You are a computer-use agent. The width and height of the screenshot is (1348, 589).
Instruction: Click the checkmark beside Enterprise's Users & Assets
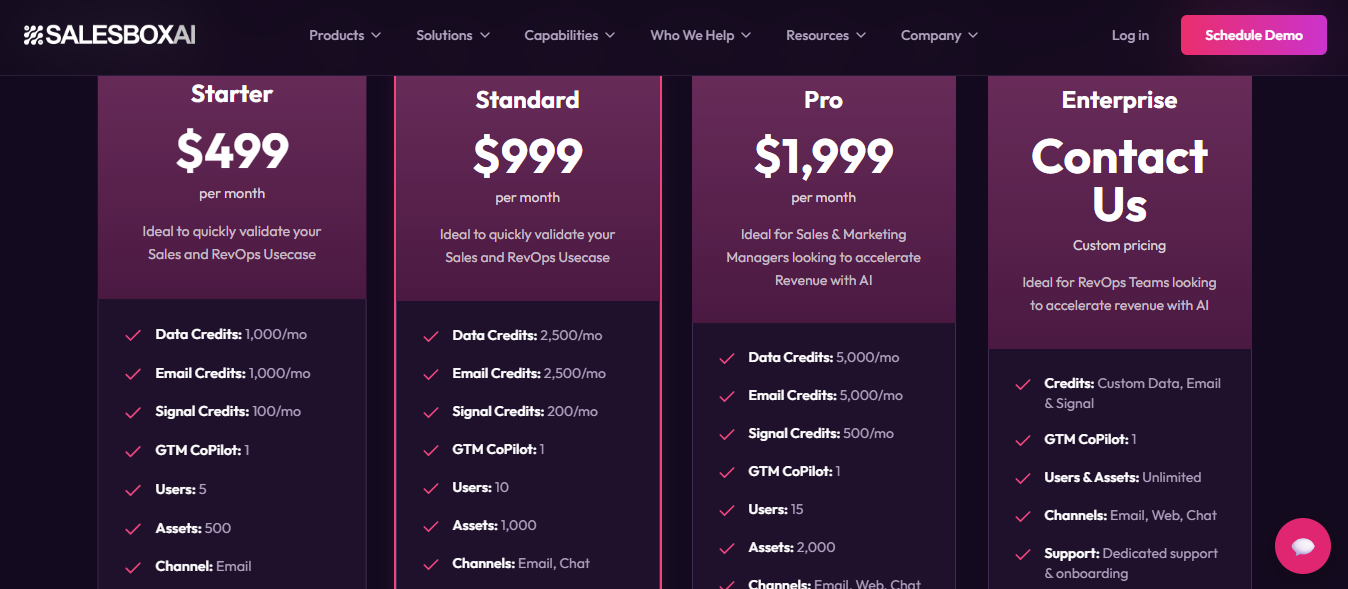(1022, 478)
